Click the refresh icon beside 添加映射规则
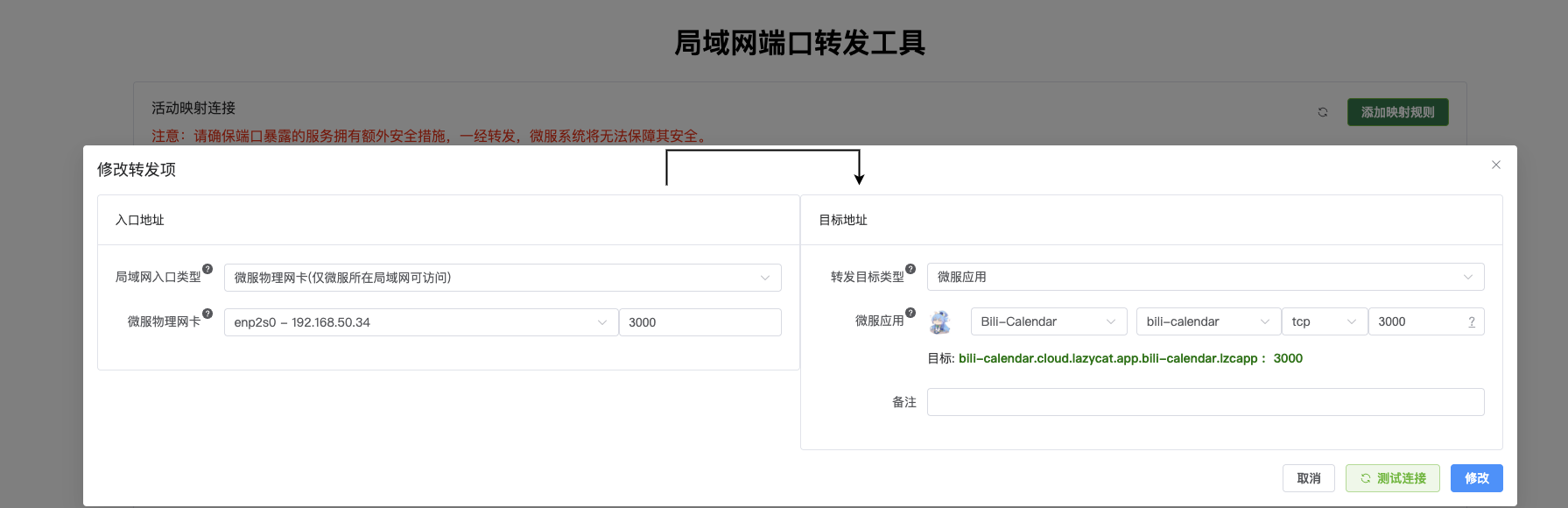This screenshot has width=1568, height=508. coord(1323,112)
